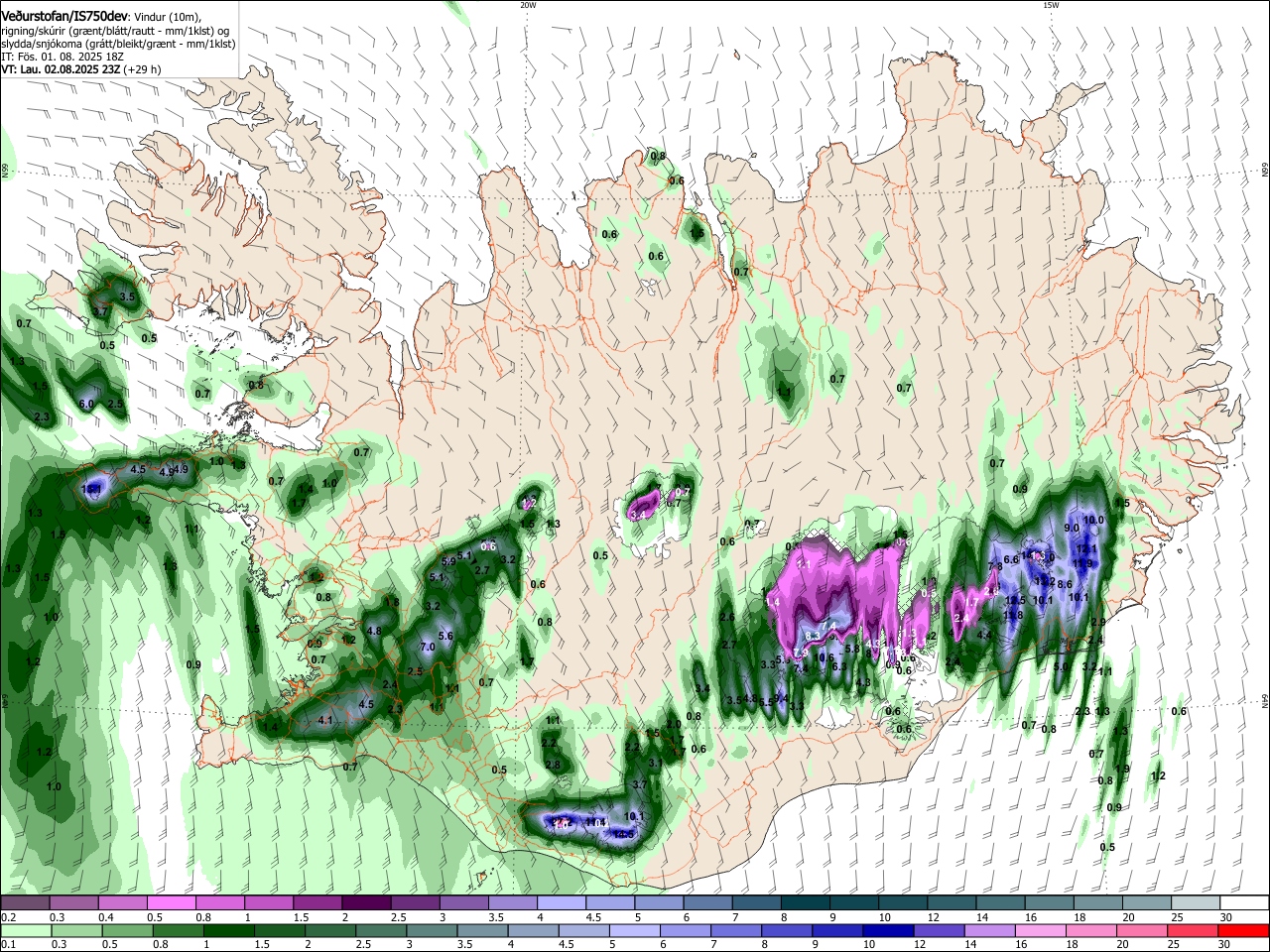Click the 11.9 precipitation value

pos(1081,563)
